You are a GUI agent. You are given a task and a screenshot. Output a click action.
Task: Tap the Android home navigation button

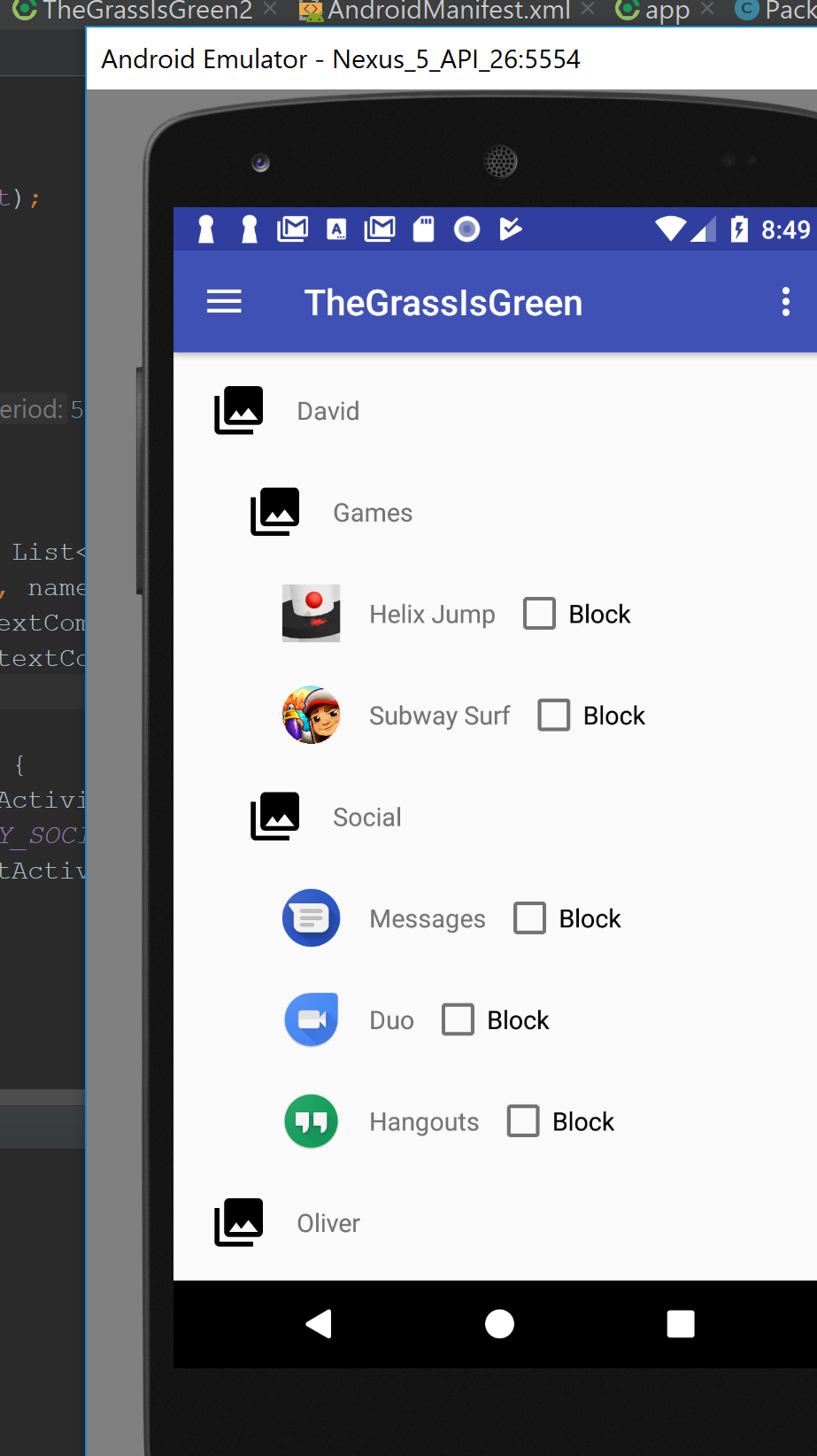coord(499,1324)
